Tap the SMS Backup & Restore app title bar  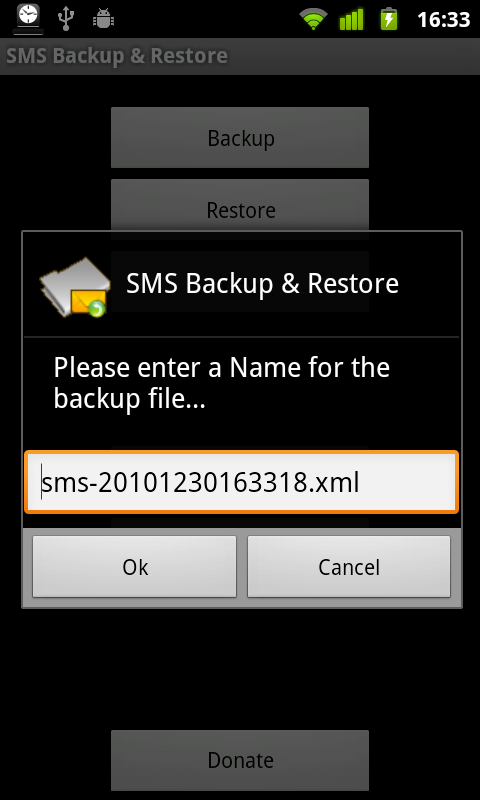(240, 56)
